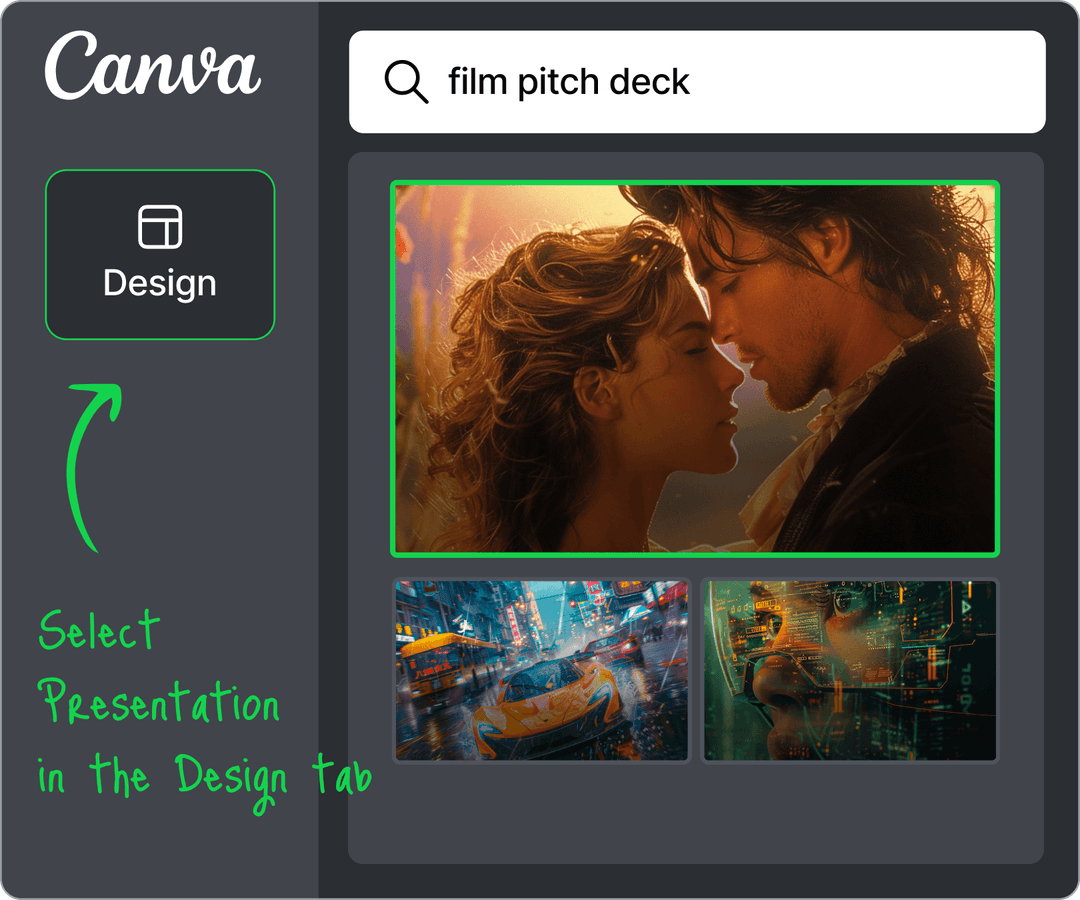Viewport: 1080px width, 900px height.
Task: Click the empty area below the template thumbnails
Action: (696, 813)
